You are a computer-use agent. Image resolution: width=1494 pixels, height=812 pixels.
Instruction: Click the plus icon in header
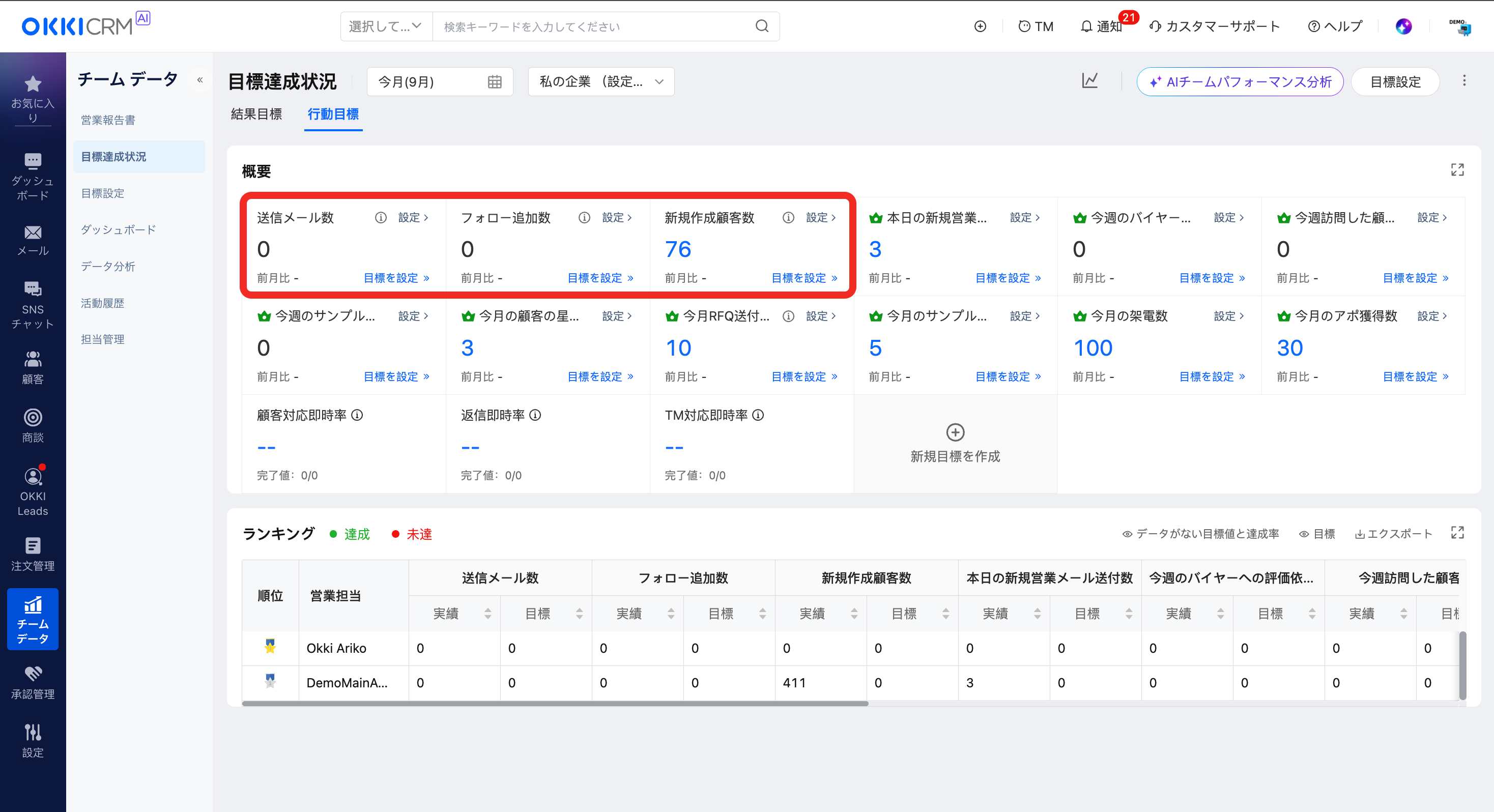[980, 26]
